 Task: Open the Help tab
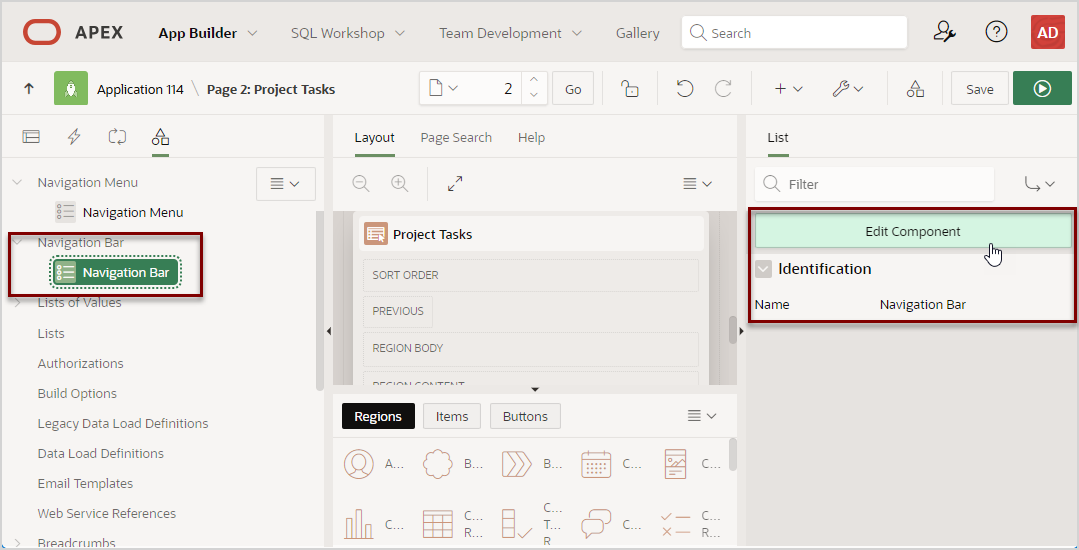(531, 138)
